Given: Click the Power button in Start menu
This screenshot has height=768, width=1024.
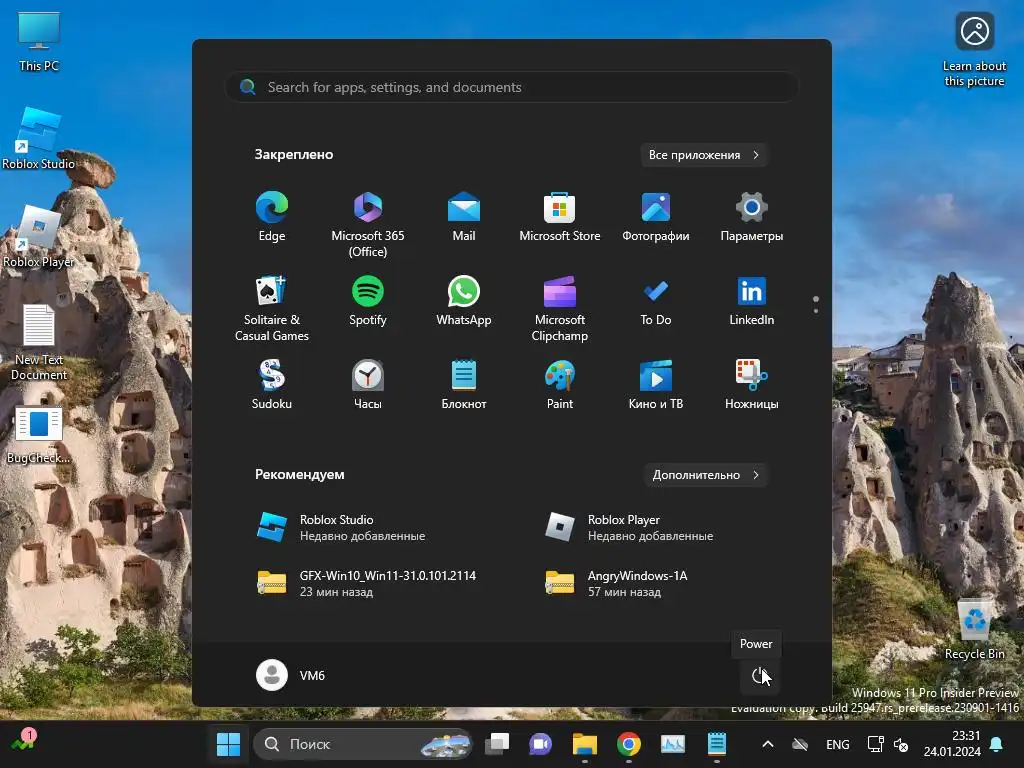Looking at the screenshot, I should pyautogui.click(x=759, y=675).
